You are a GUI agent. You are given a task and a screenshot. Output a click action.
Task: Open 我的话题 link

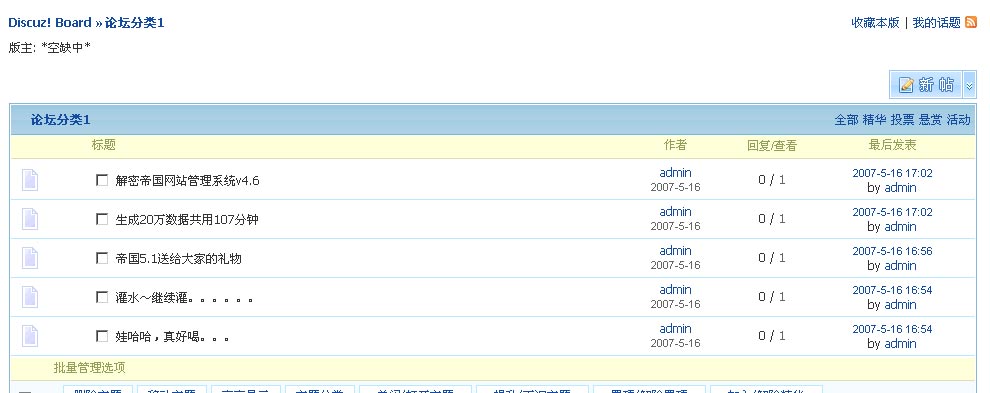point(936,23)
